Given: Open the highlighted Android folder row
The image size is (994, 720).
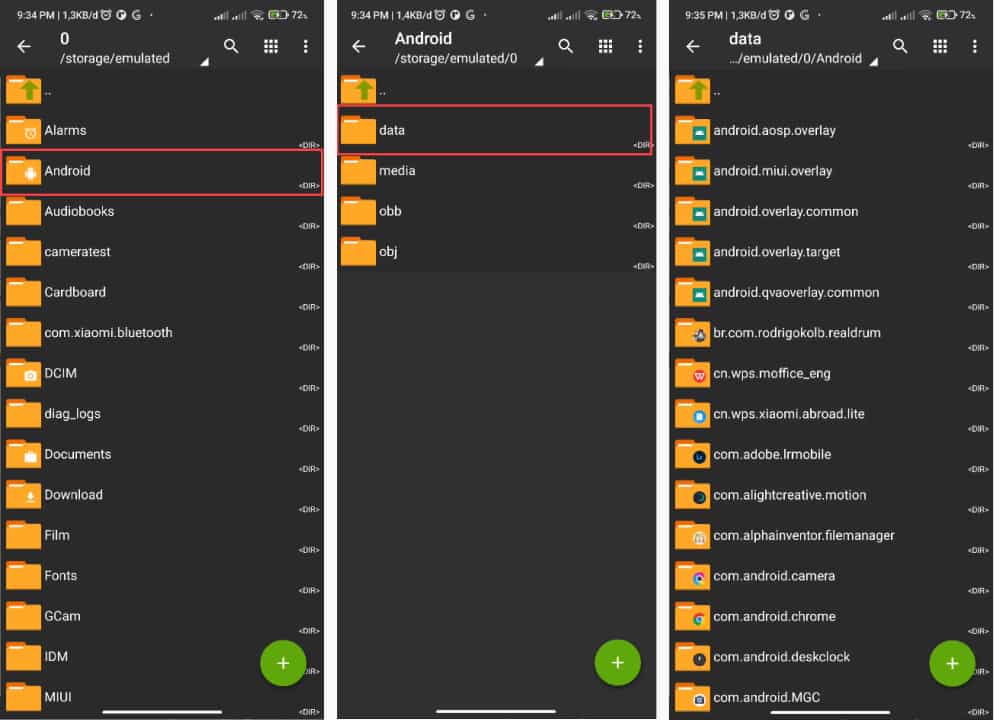Looking at the screenshot, I should click(161, 172).
